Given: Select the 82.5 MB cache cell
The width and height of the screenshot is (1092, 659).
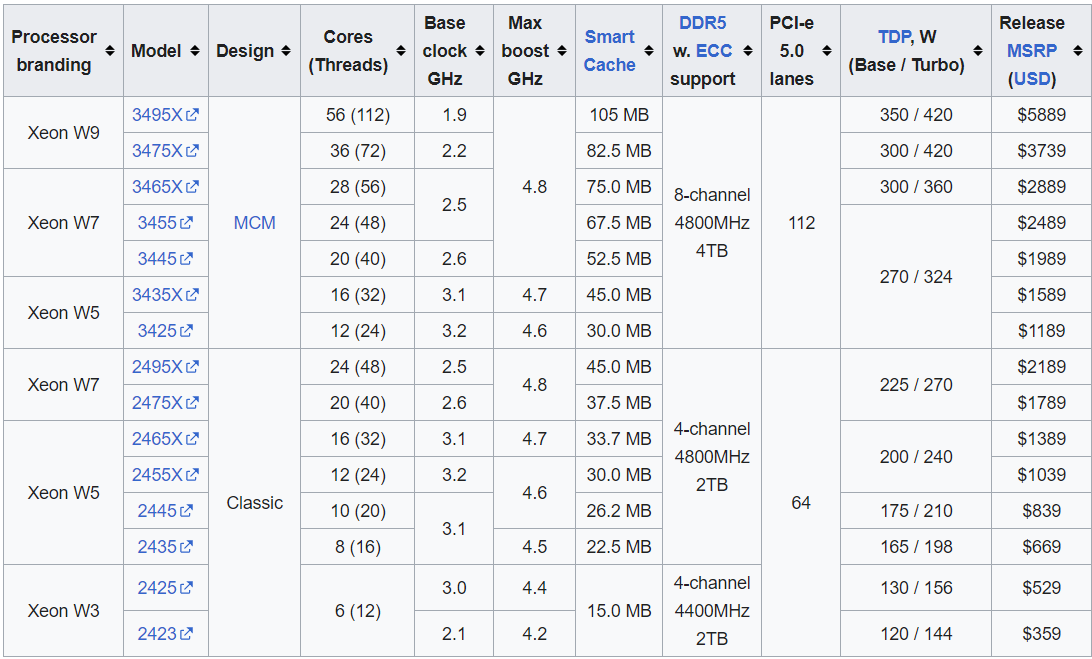Looking at the screenshot, I should coord(618,150).
